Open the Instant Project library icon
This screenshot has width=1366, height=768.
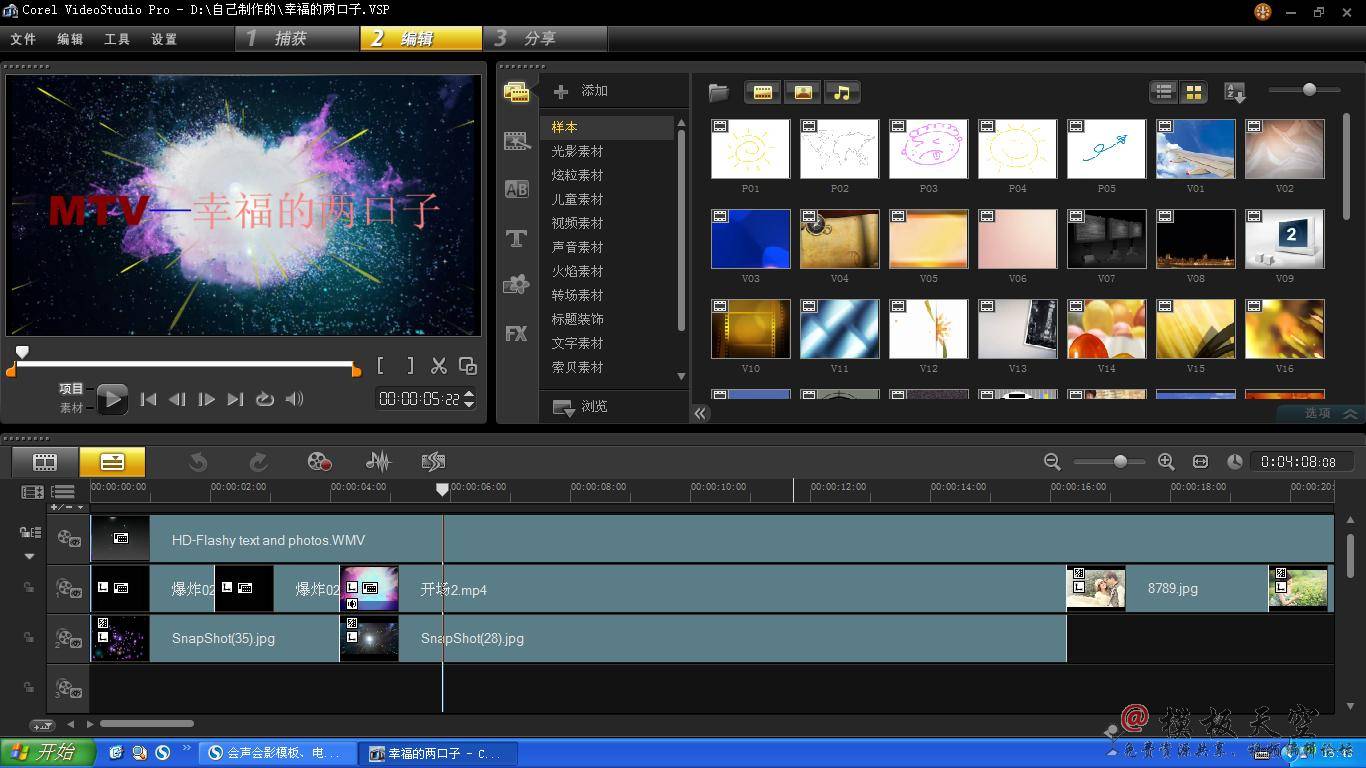[x=517, y=141]
